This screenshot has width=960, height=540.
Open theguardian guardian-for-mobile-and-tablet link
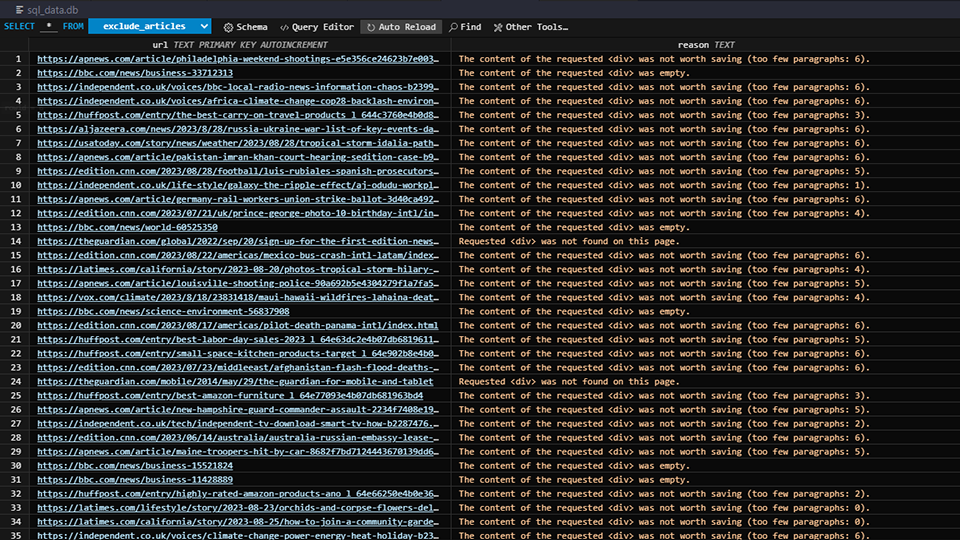[x=235, y=381]
